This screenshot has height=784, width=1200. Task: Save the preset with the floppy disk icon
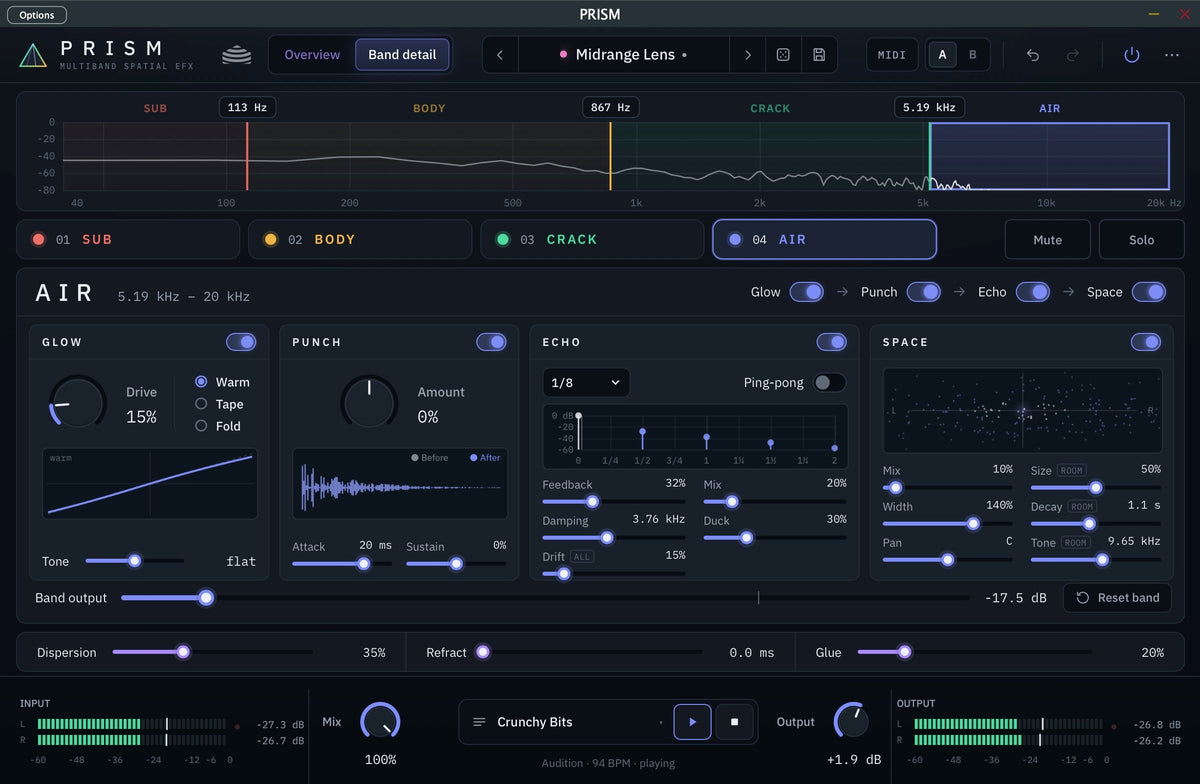click(819, 55)
